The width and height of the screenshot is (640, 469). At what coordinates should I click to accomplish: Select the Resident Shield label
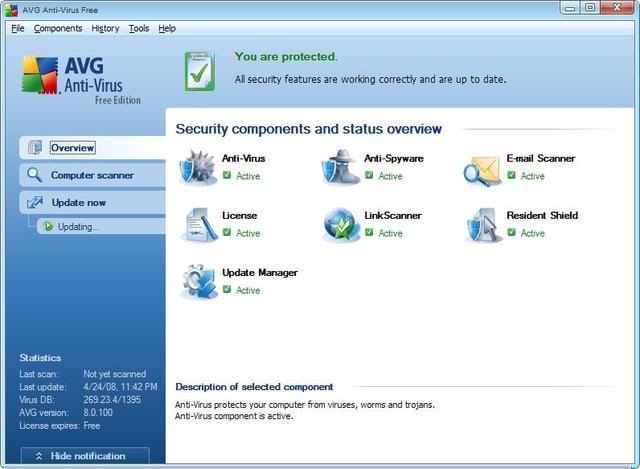(542, 216)
